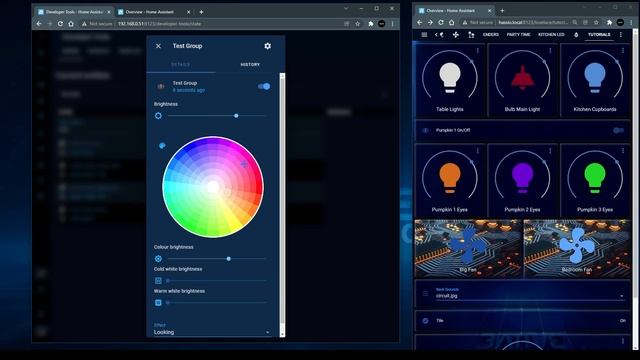
Task: Click the Big Fan picture card
Action: 468,249
